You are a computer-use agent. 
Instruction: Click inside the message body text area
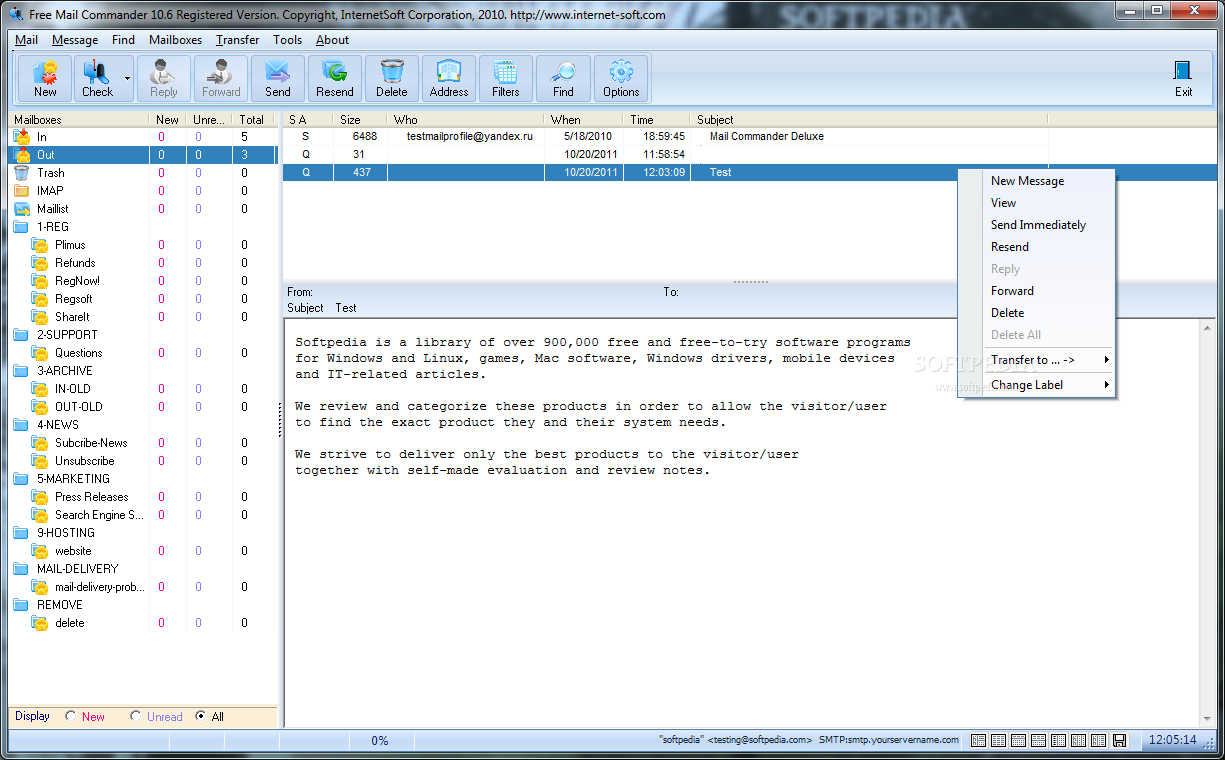pyautogui.click(x=742, y=523)
